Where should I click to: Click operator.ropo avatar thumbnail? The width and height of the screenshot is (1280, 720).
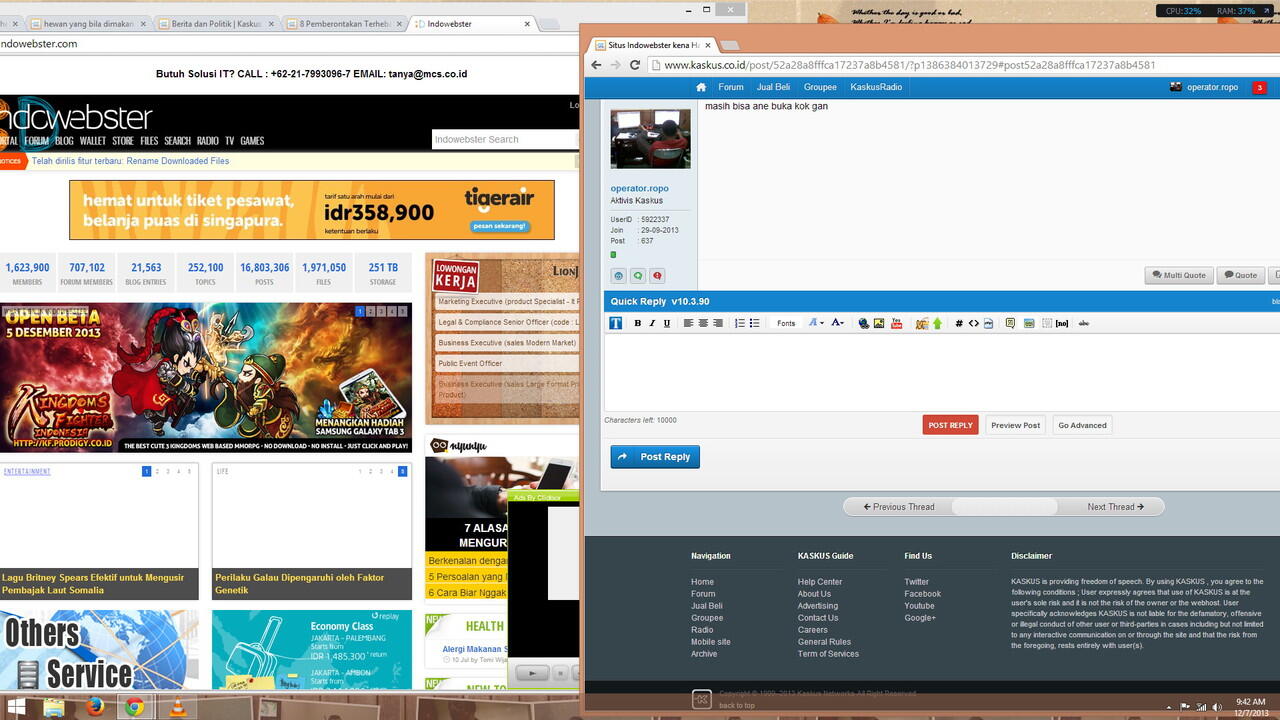pyautogui.click(x=650, y=138)
